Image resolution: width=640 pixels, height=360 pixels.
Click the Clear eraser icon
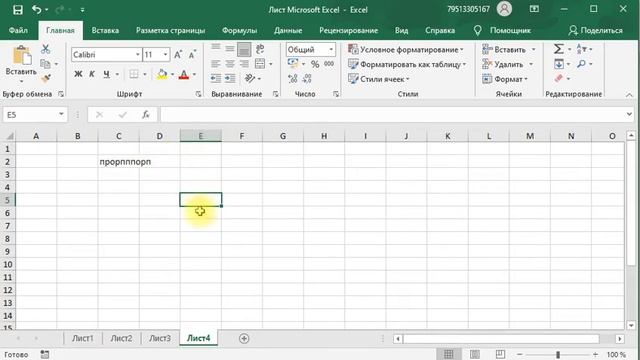(558, 78)
